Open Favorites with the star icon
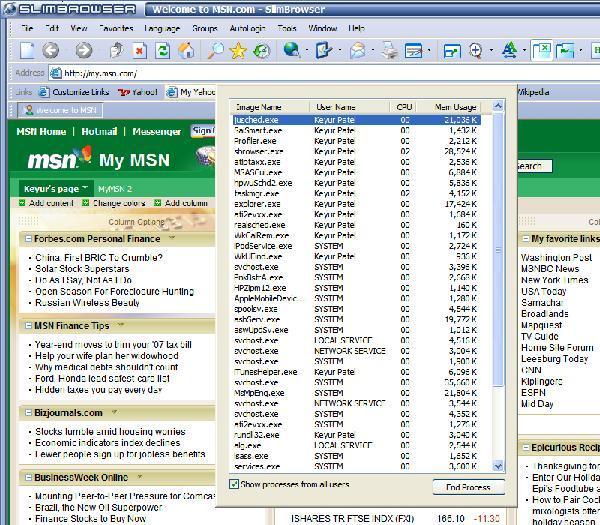600x525 pixels. (237, 50)
